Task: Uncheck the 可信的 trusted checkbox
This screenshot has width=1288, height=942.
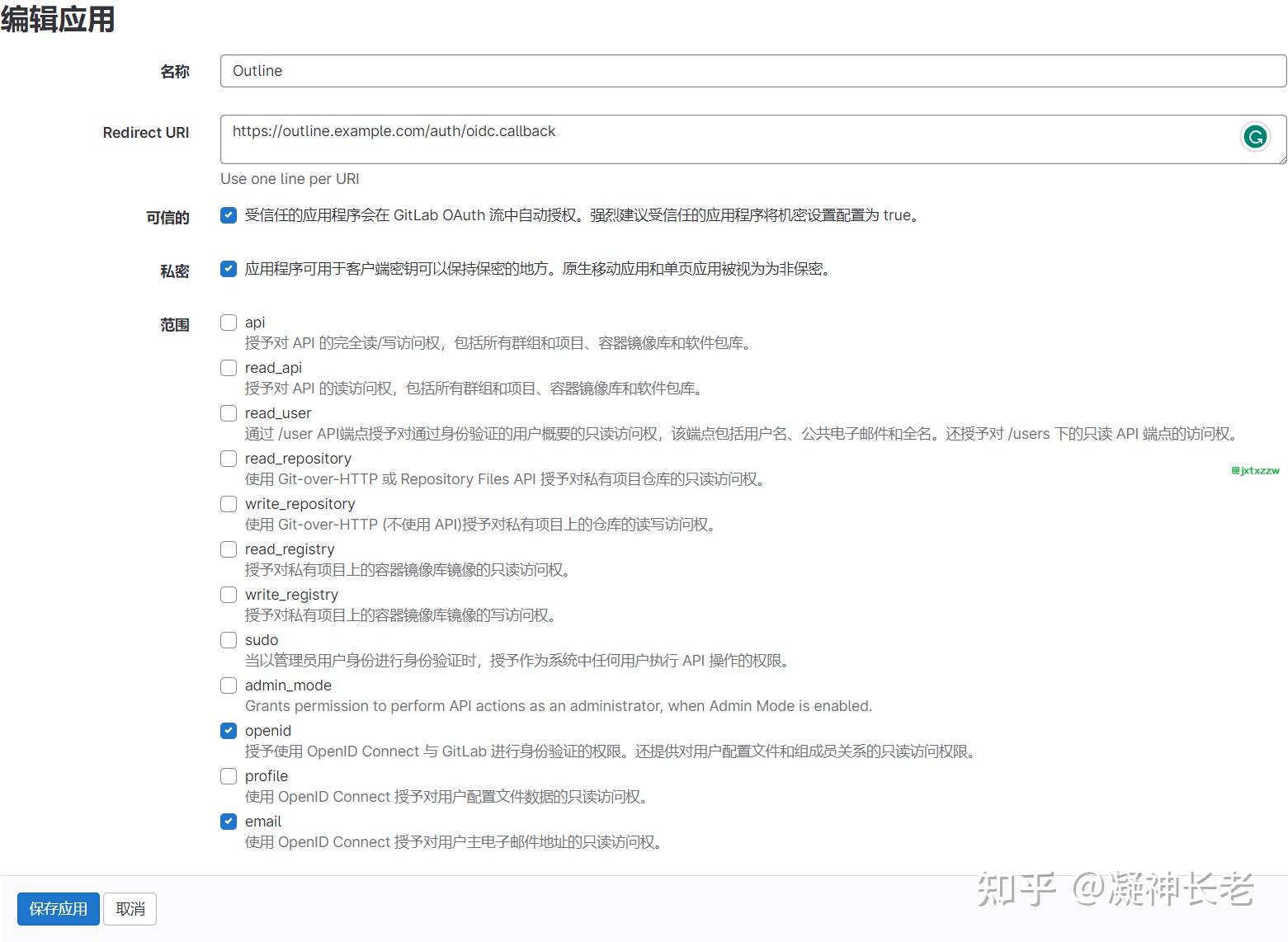Action: tap(229, 215)
